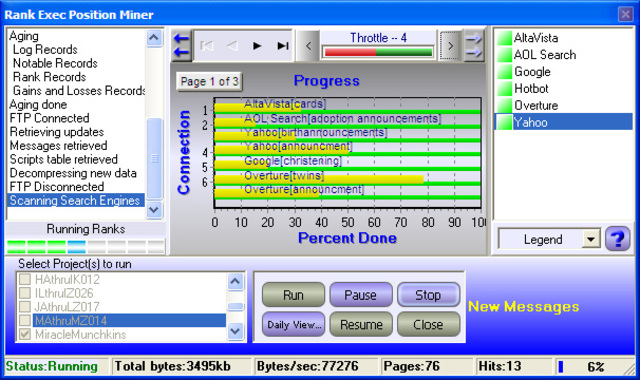Click the double left blue arrows icon
Image resolution: width=640 pixels, height=380 pixels.
point(181,45)
